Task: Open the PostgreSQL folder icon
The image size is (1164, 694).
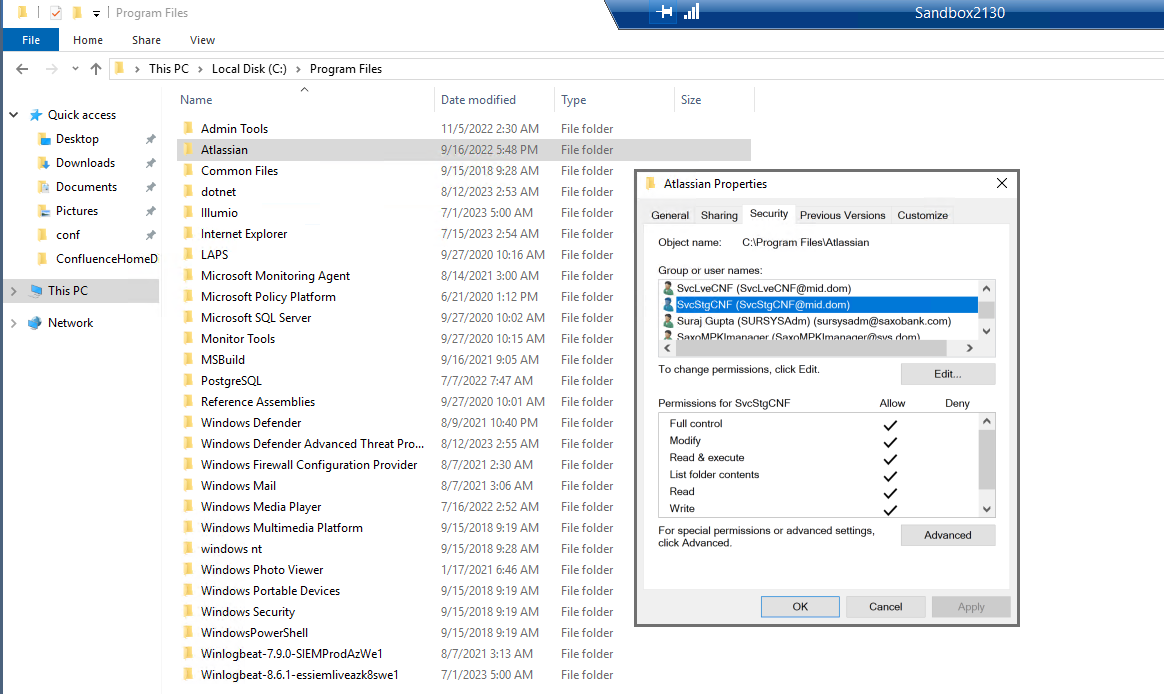Action: (189, 380)
